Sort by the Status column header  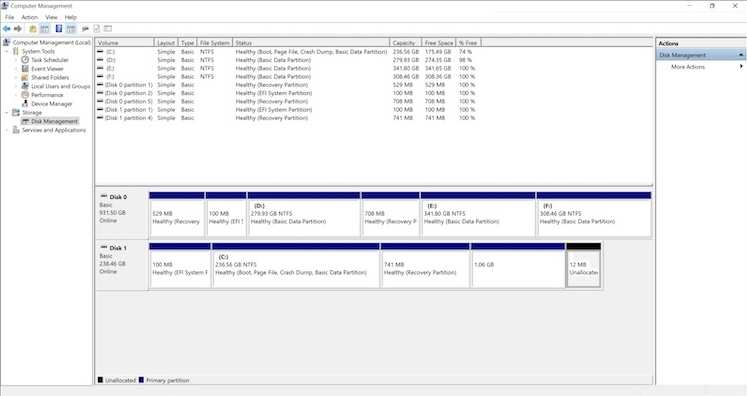point(311,42)
